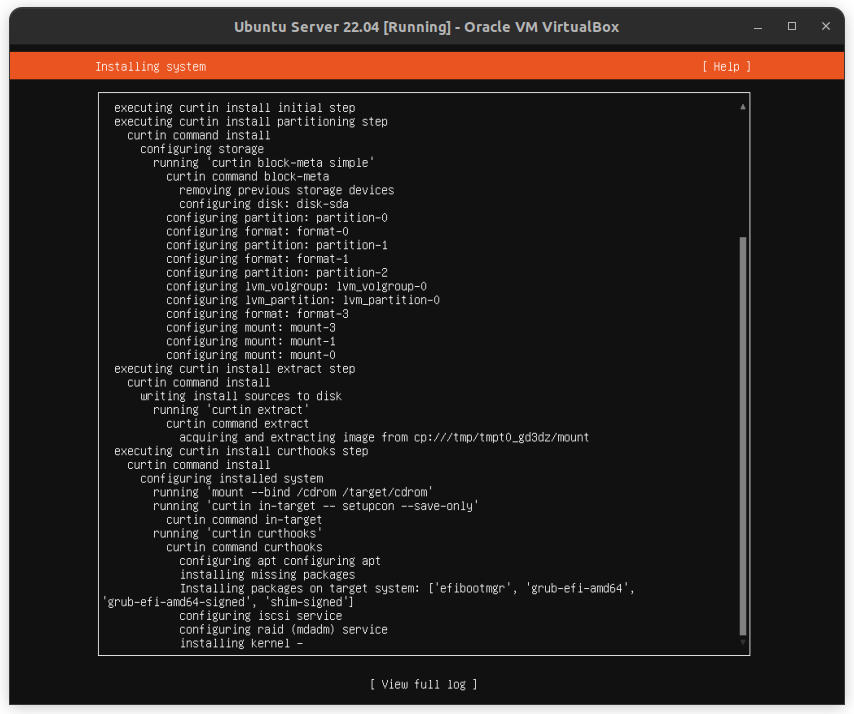Click 'setupcon --save-only' log line

[x=316, y=506]
